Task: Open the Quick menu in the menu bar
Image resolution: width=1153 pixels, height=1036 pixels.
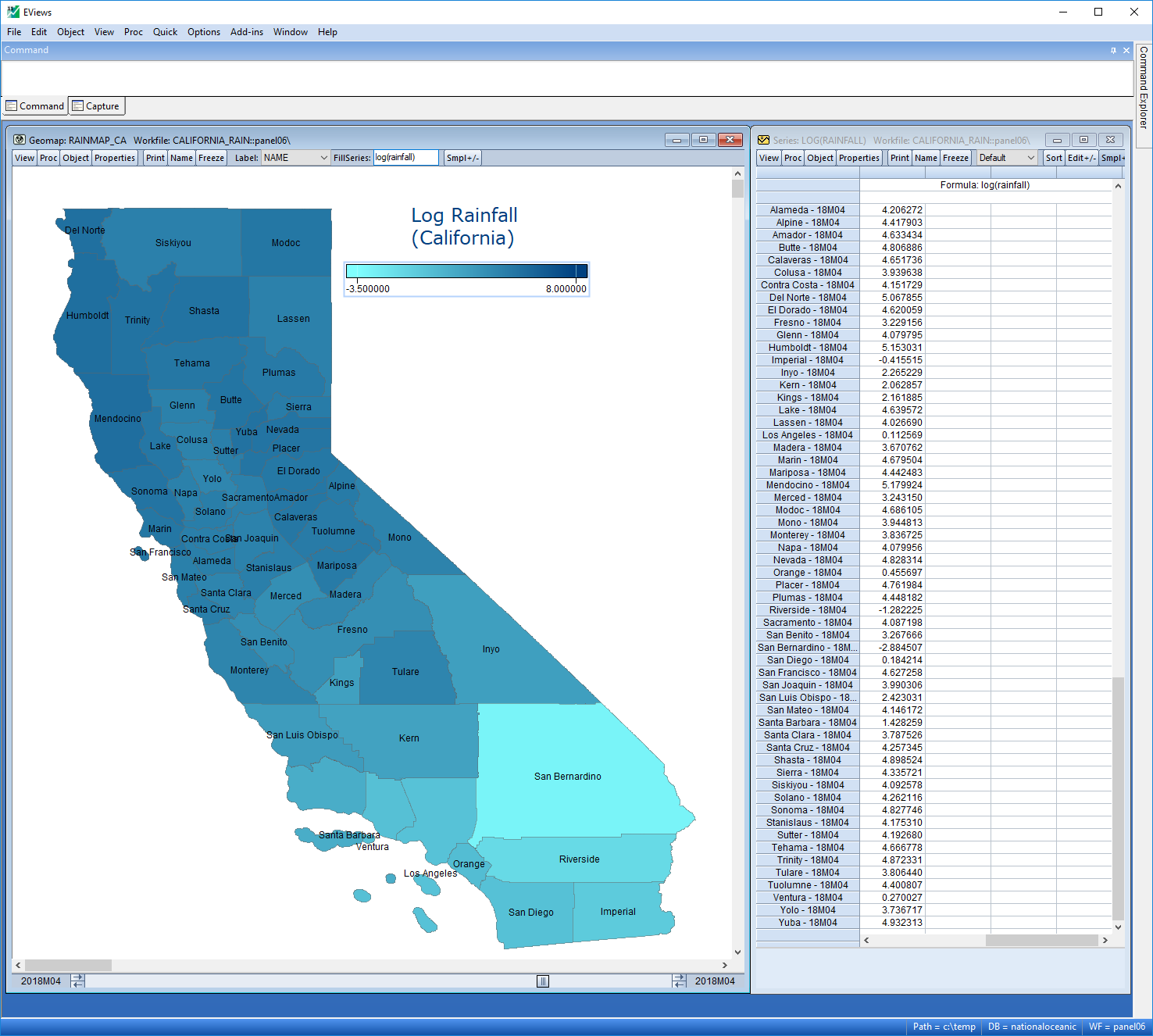Action: pos(165,32)
